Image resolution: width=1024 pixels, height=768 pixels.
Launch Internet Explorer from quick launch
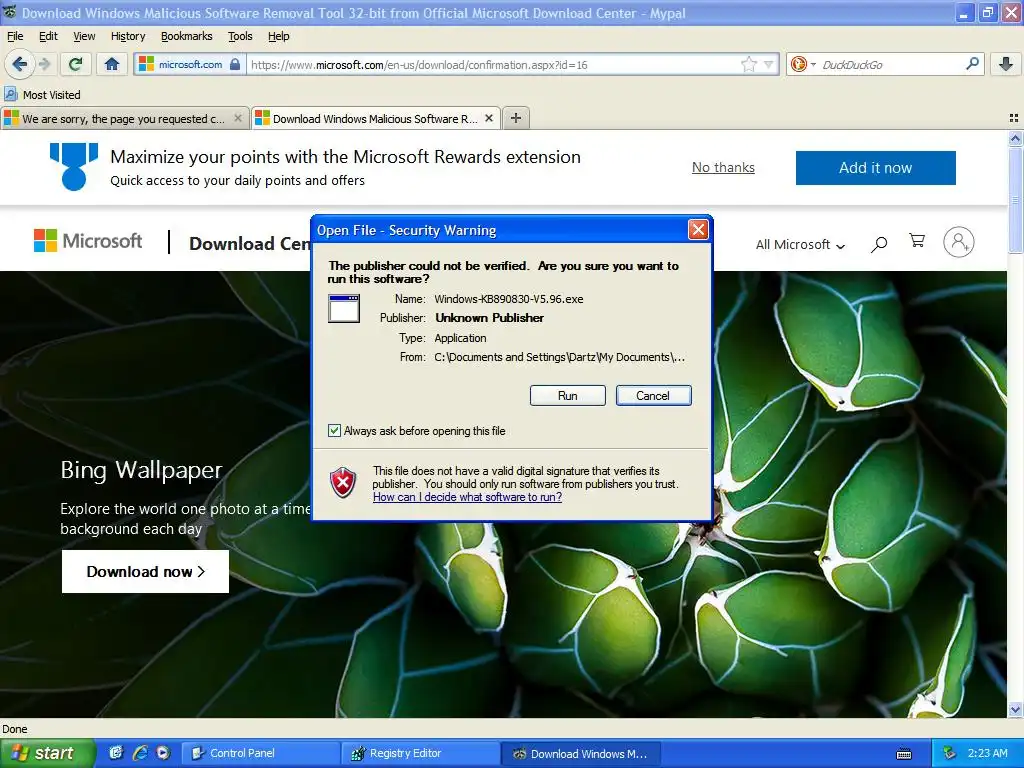click(140, 753)
